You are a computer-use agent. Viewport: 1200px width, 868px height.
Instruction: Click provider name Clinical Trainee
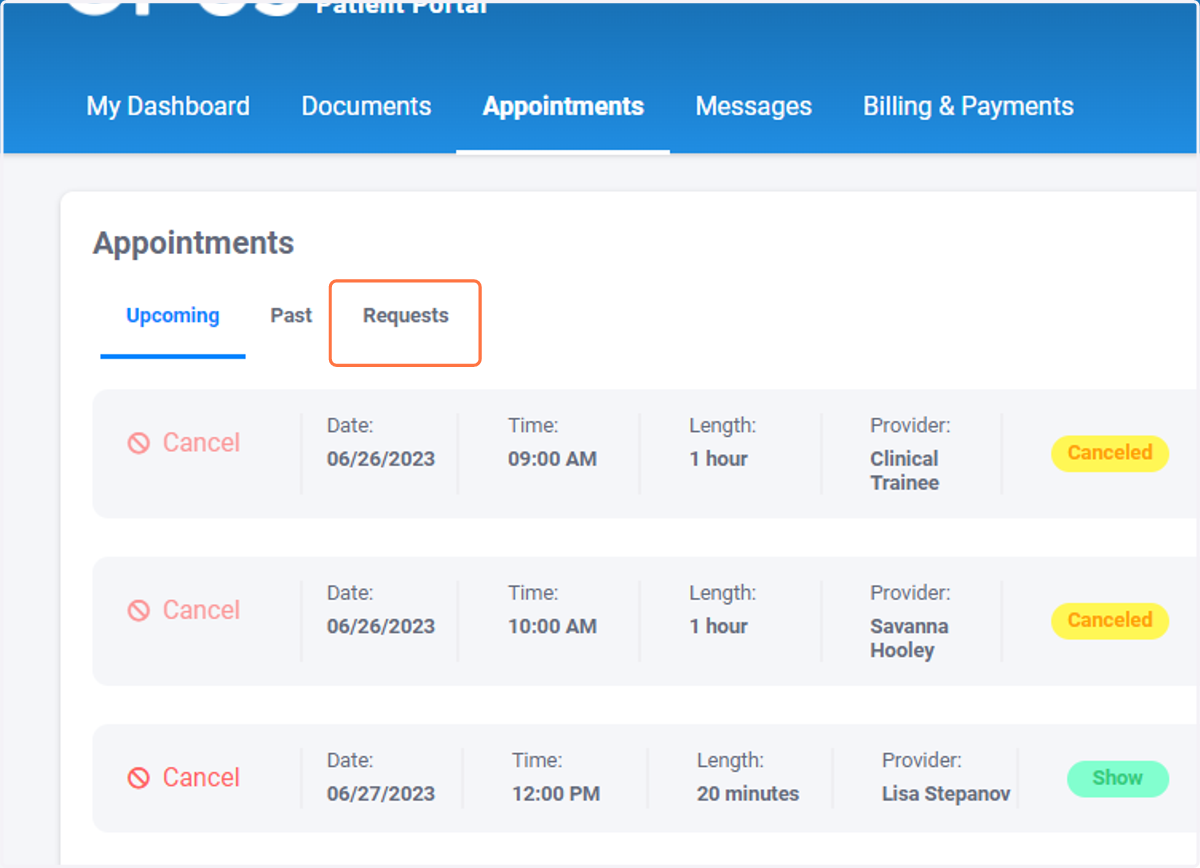pyautogui.click(x=905, y=471)
